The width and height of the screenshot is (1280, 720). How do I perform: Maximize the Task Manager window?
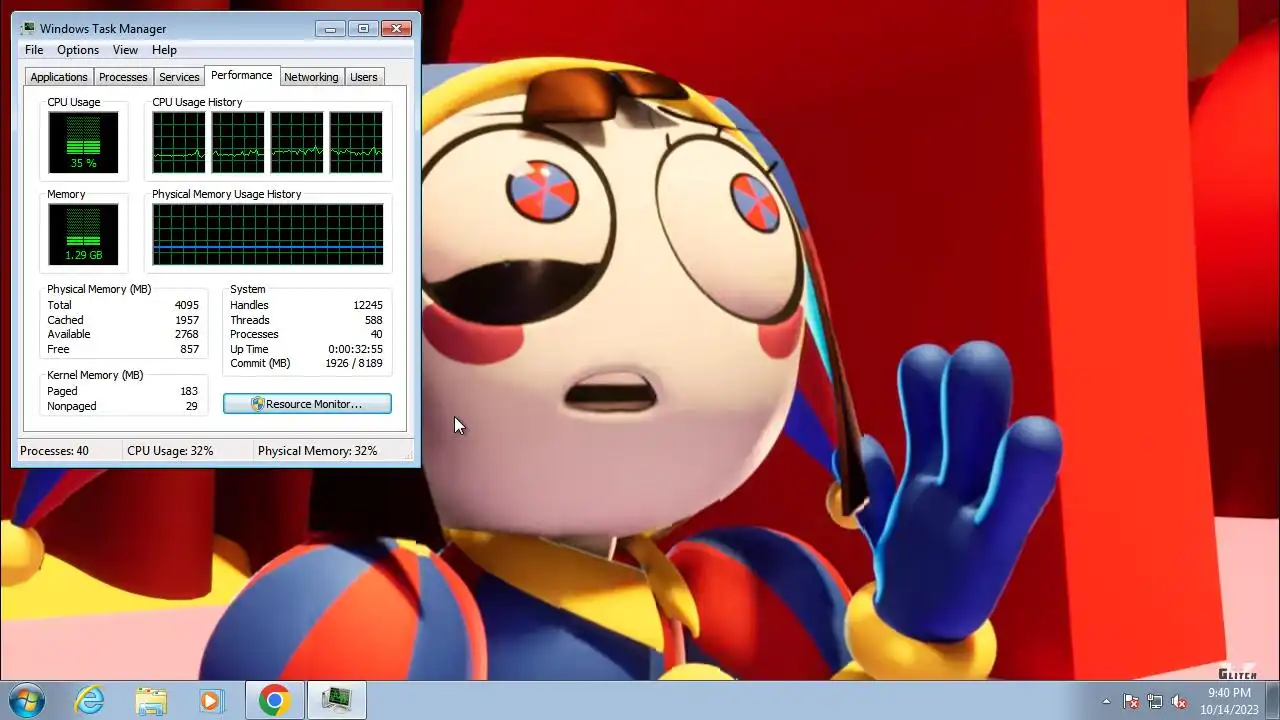point(363,28)
